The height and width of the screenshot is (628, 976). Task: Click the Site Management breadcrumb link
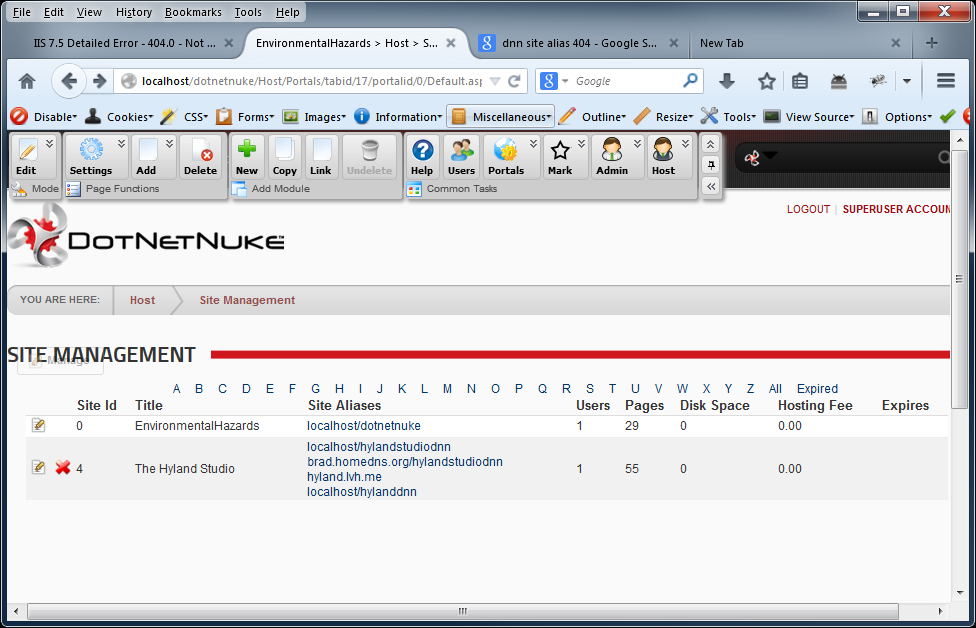pos(247,300)
